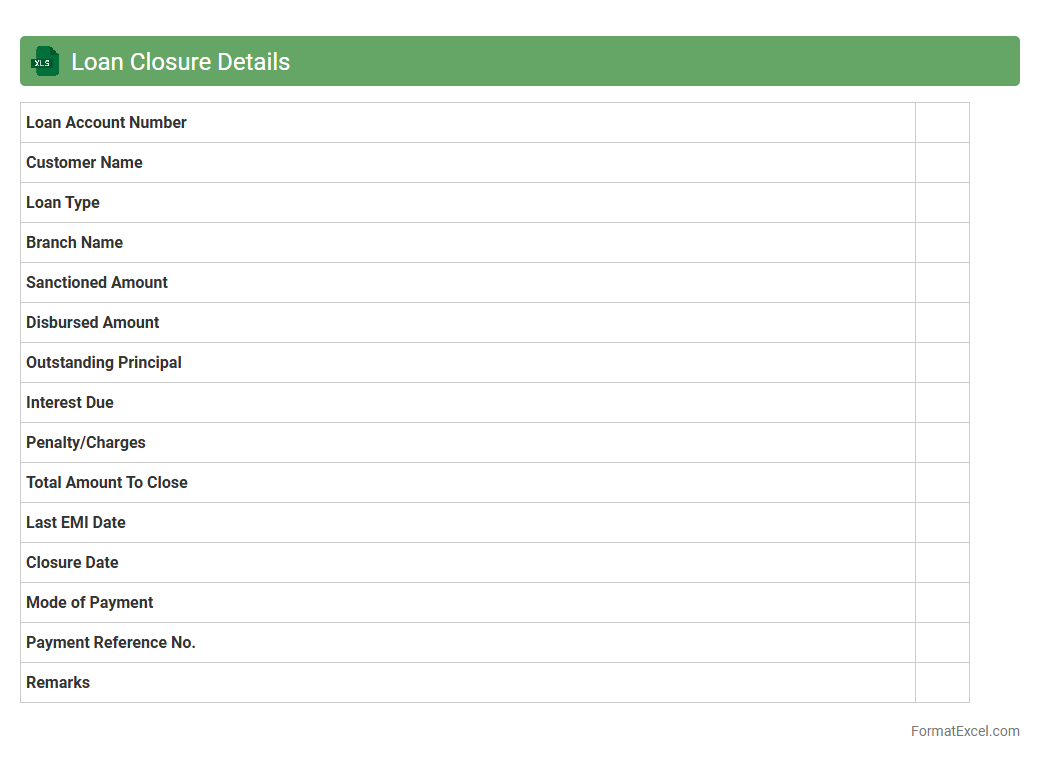
Task: Open the FormatExcel.com link
Action: point(964,731)
